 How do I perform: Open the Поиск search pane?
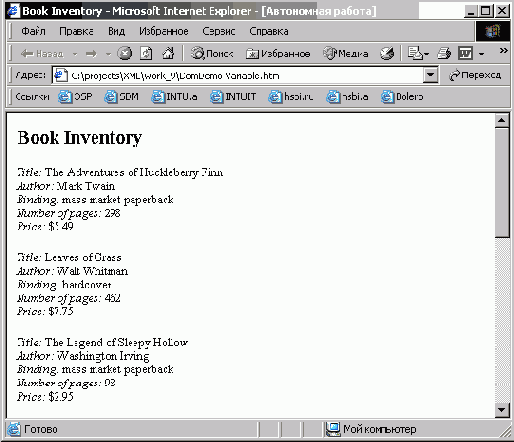[x=212, y=53]
